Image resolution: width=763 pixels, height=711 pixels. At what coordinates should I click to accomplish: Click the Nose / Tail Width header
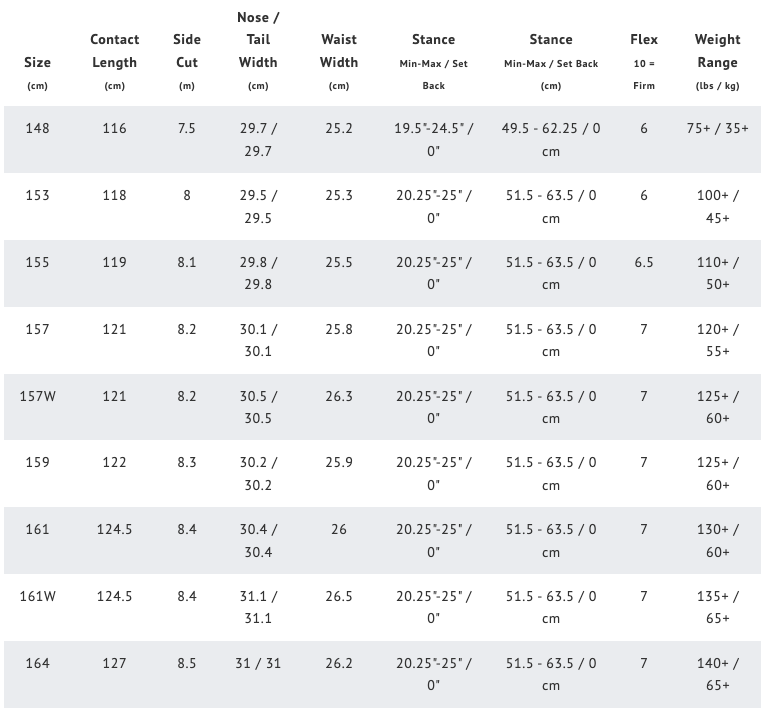[x=258, y=40]
